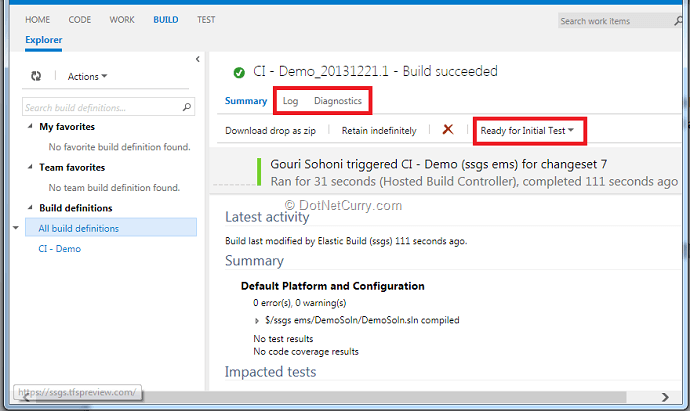Open the CODE hub menu
The image size is (690, 411).
(80, 20)
